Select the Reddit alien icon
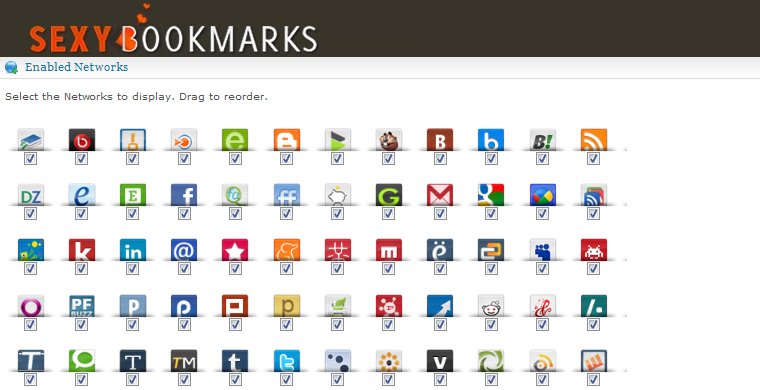This screenshot has width=760, height=390. (491, 306)
